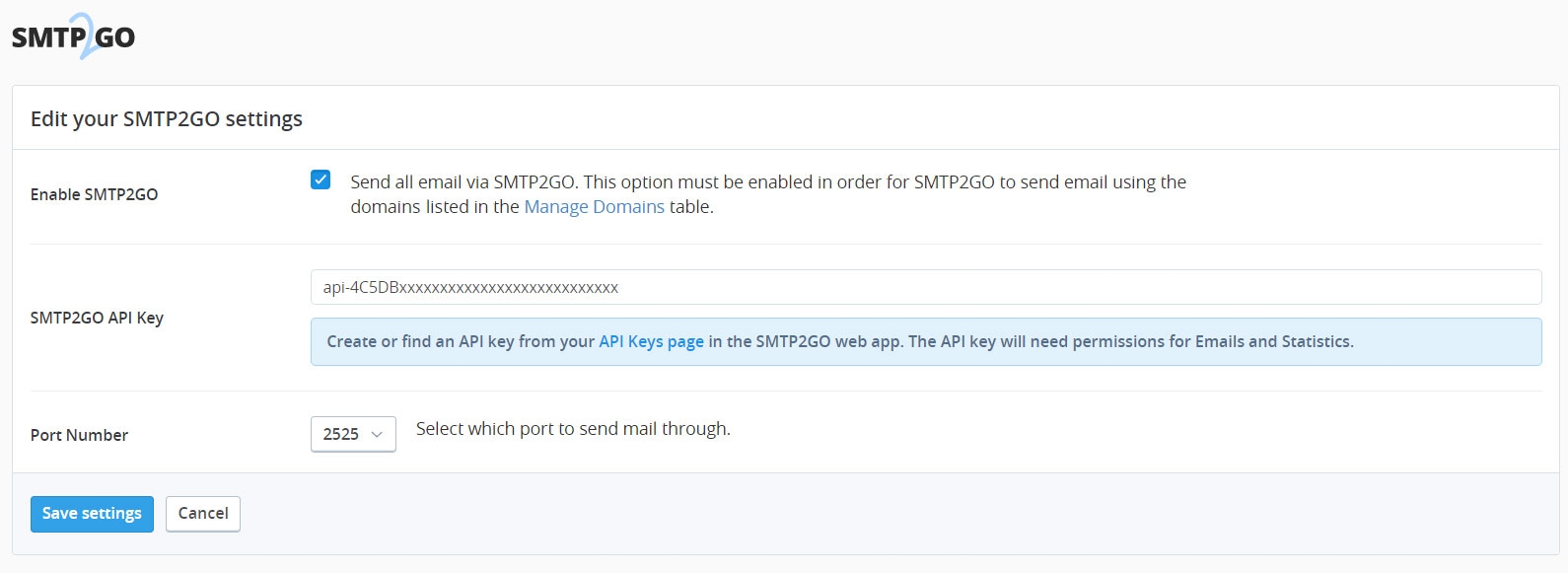Click the SMTP2GO API Key label
Screen dimensions: 1568x573
(97, 318)
